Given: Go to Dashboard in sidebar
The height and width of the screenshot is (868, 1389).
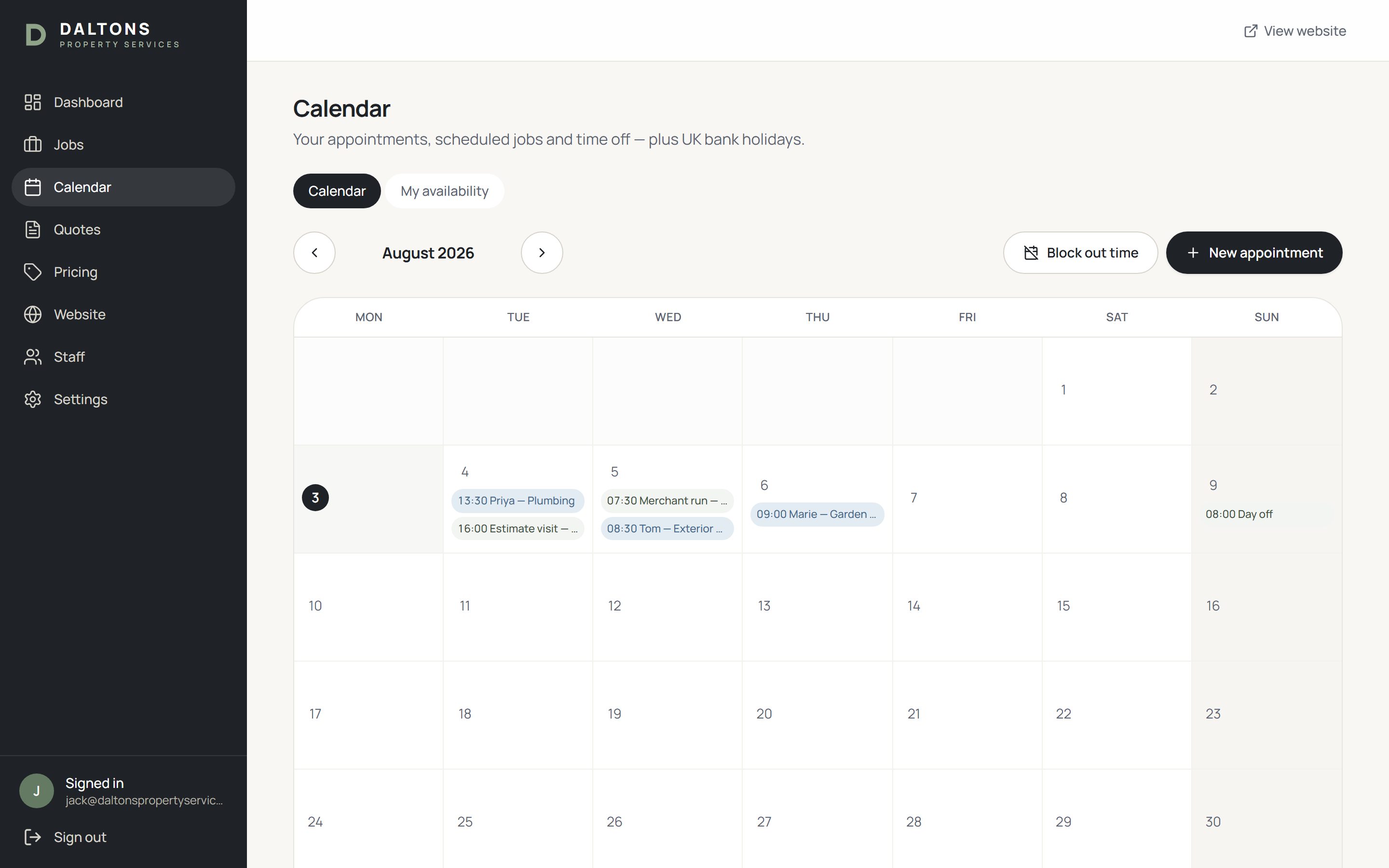Looking at the screenshot, I should (123, 102).
